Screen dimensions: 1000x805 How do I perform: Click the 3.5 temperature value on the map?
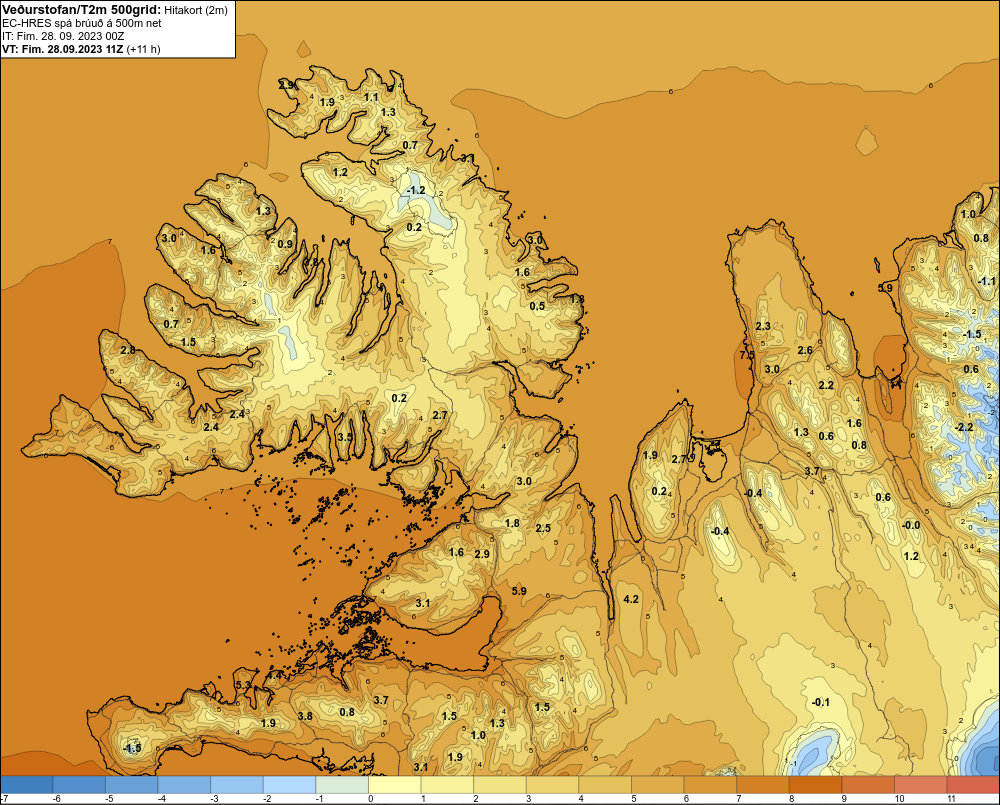[345, 437]
